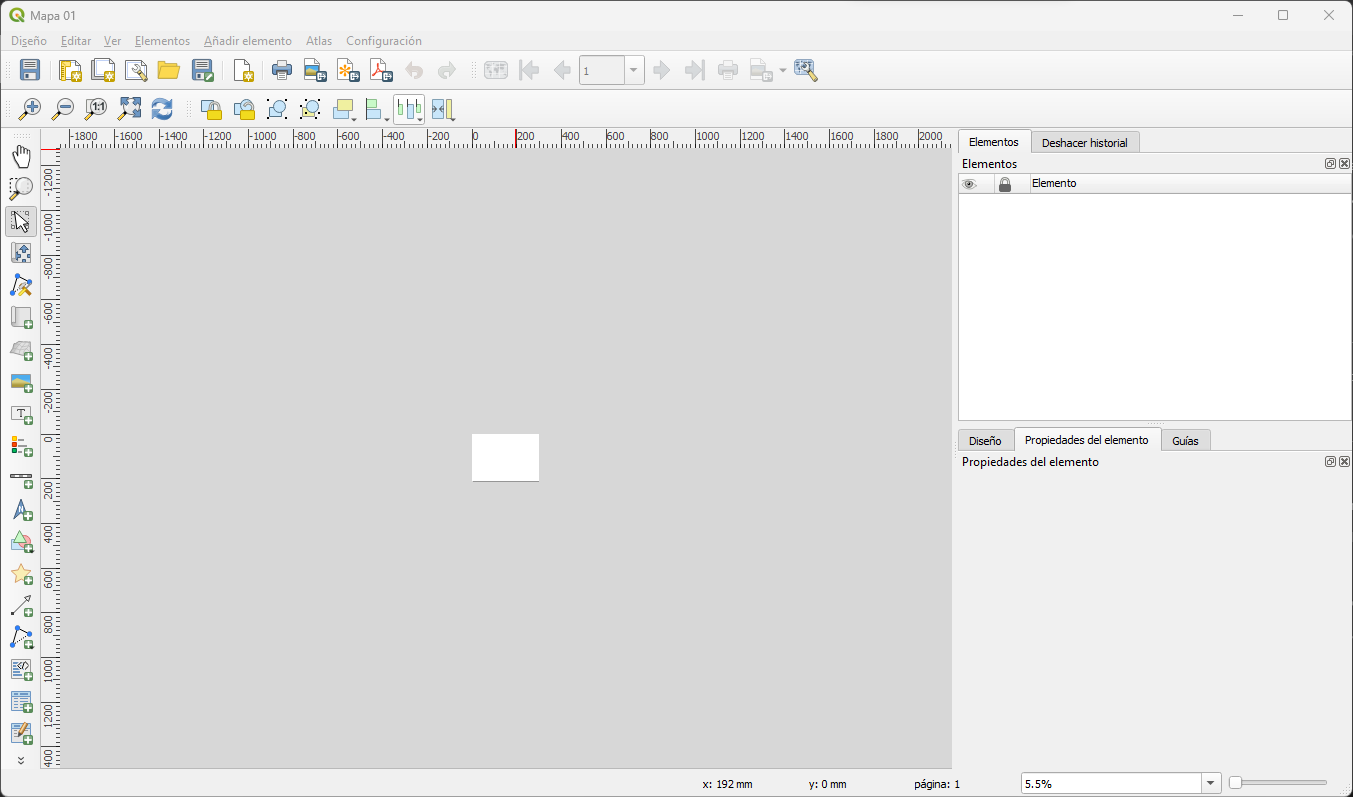The height and width of the screenshot is (797, 1353).
Task: Click the lock column header in Elementos
Action: [1005, 184]
